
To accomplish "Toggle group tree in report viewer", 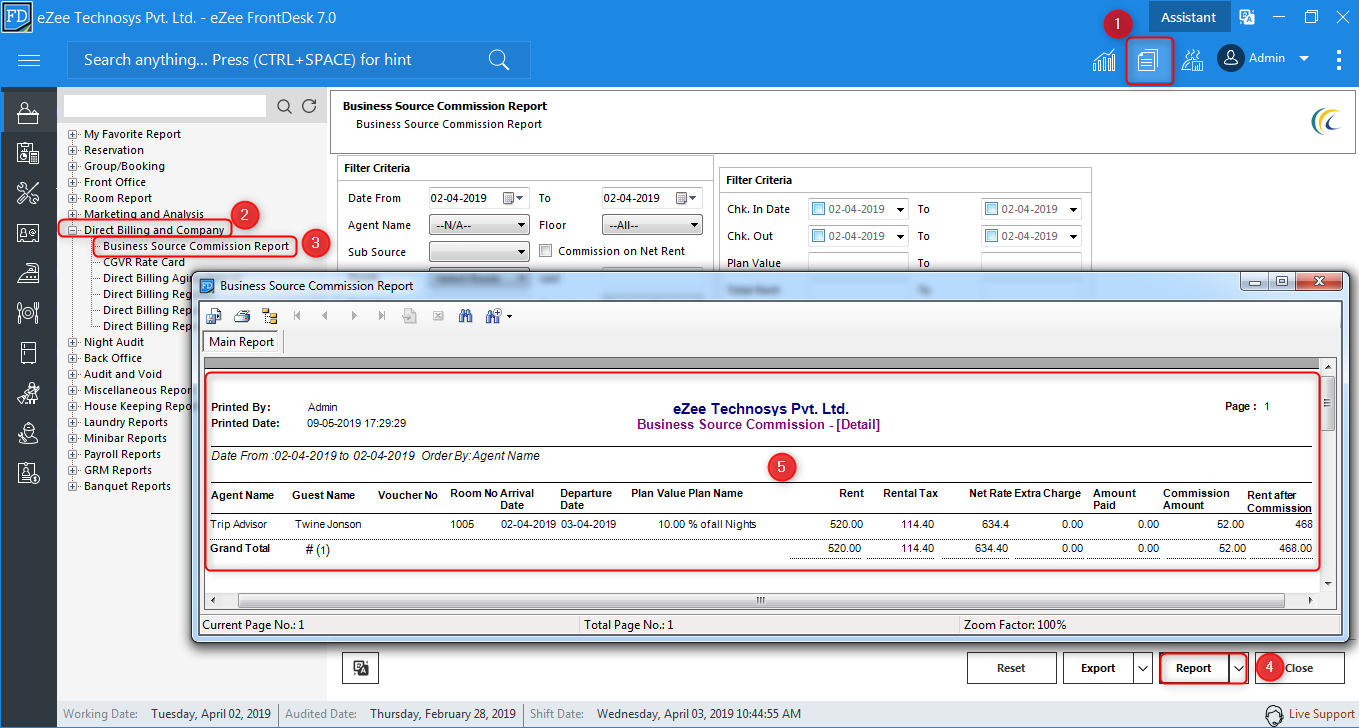I will [269, 316].
